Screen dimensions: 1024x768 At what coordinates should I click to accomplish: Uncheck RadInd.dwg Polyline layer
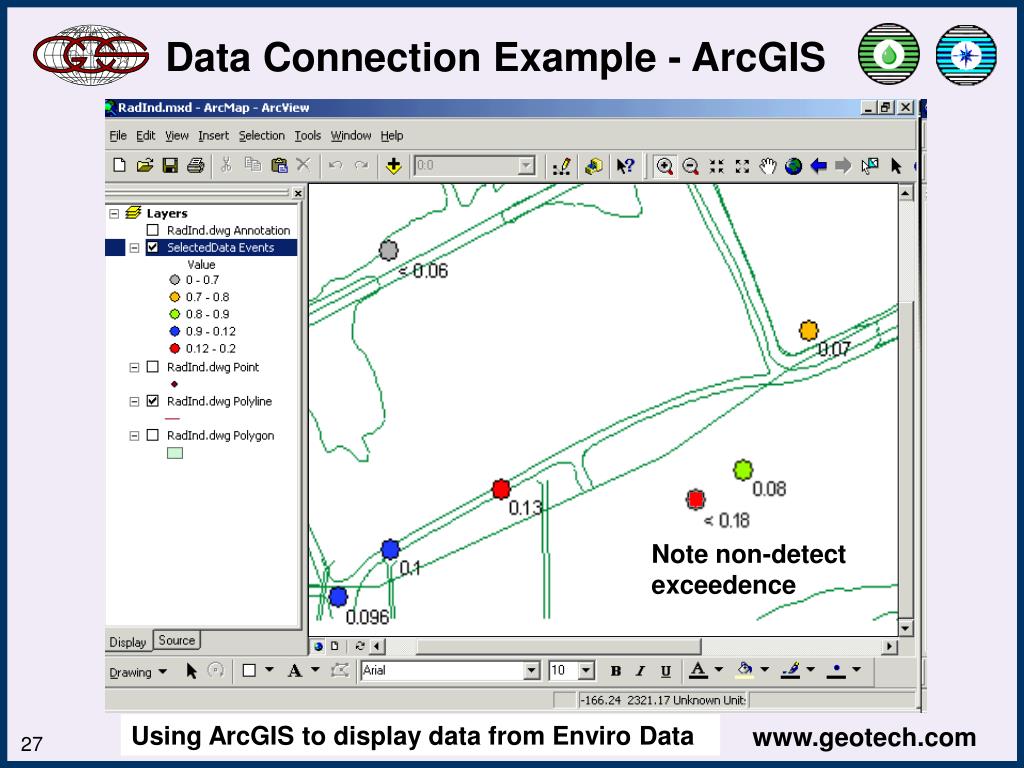(153, 400)
